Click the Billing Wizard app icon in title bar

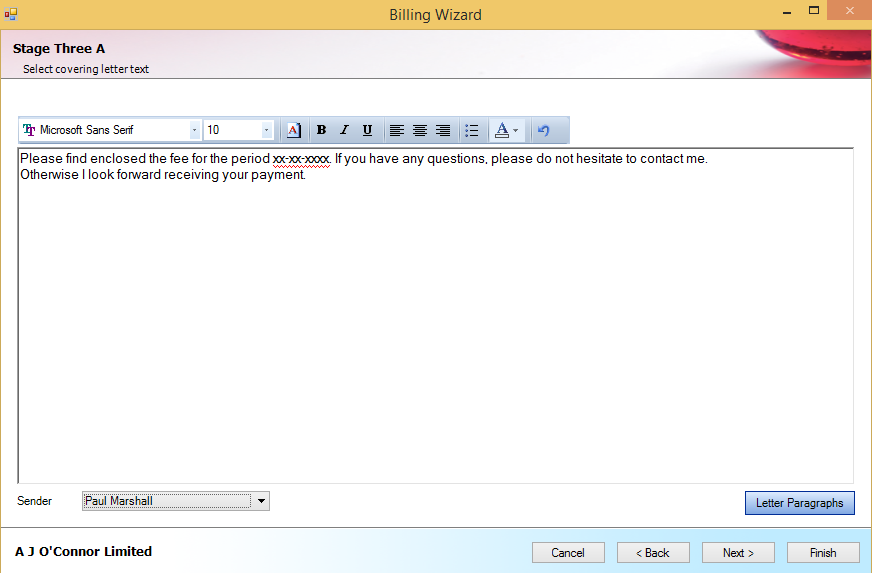point(11,14)
